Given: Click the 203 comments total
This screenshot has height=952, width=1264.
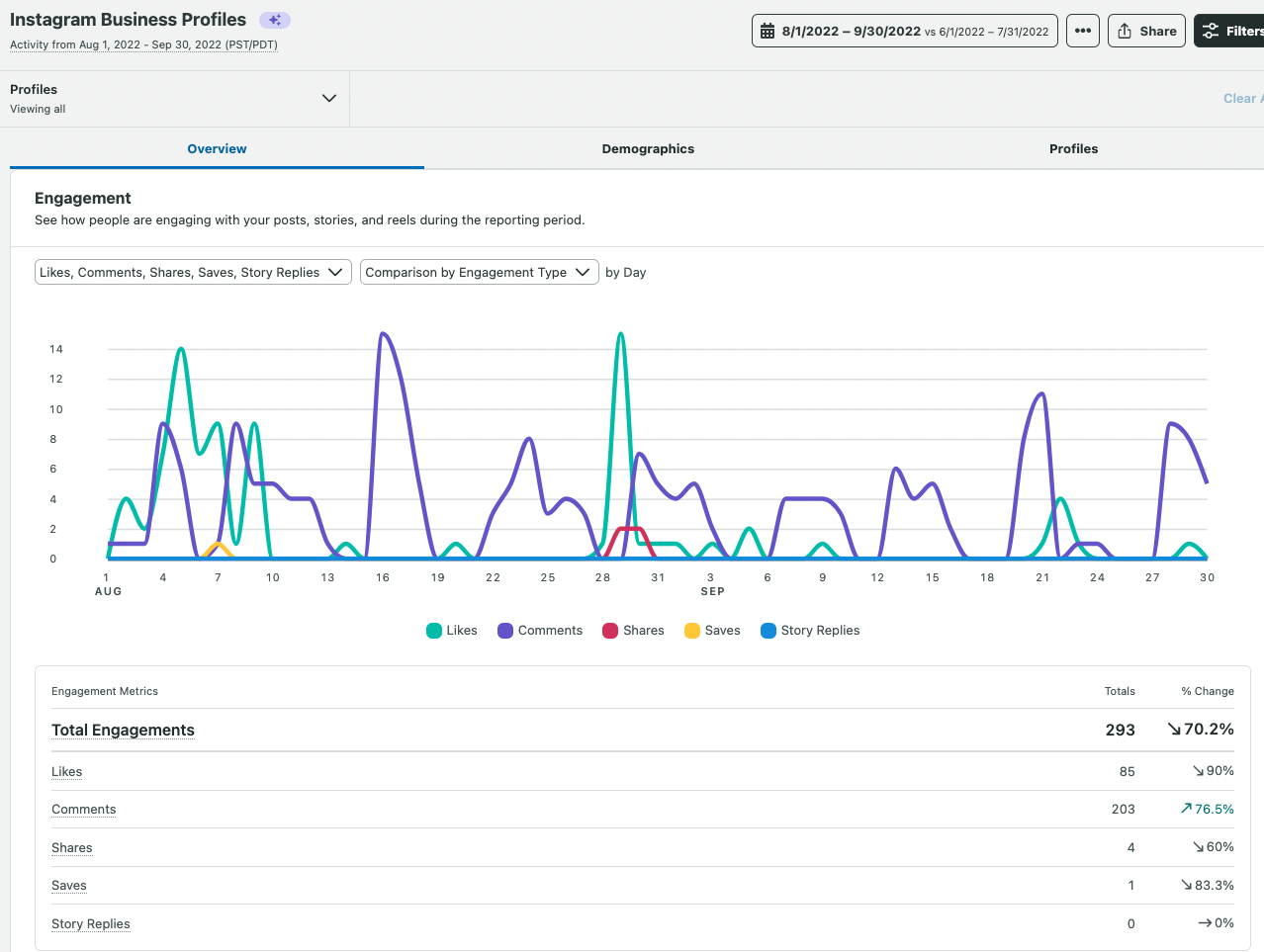Looking at the screenshot, I should [x=1123, y=809].
